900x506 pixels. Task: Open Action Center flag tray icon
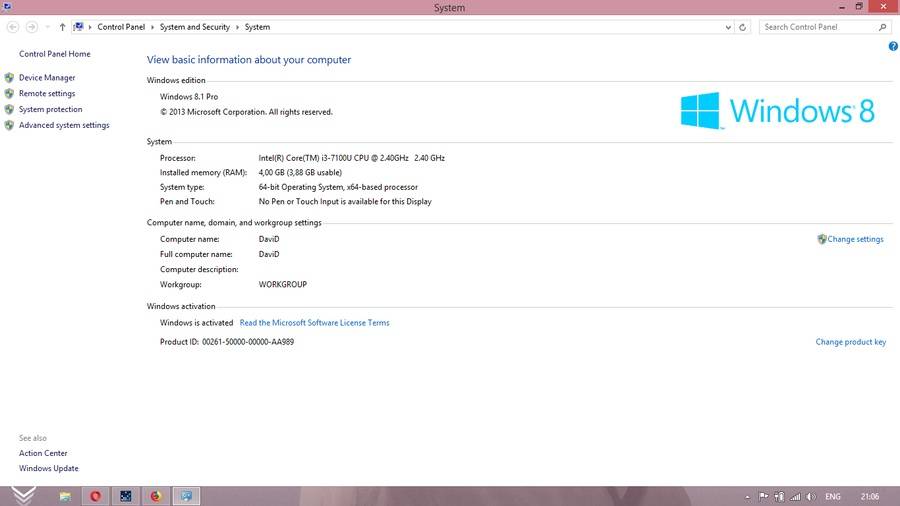click(x=763, y=497)
